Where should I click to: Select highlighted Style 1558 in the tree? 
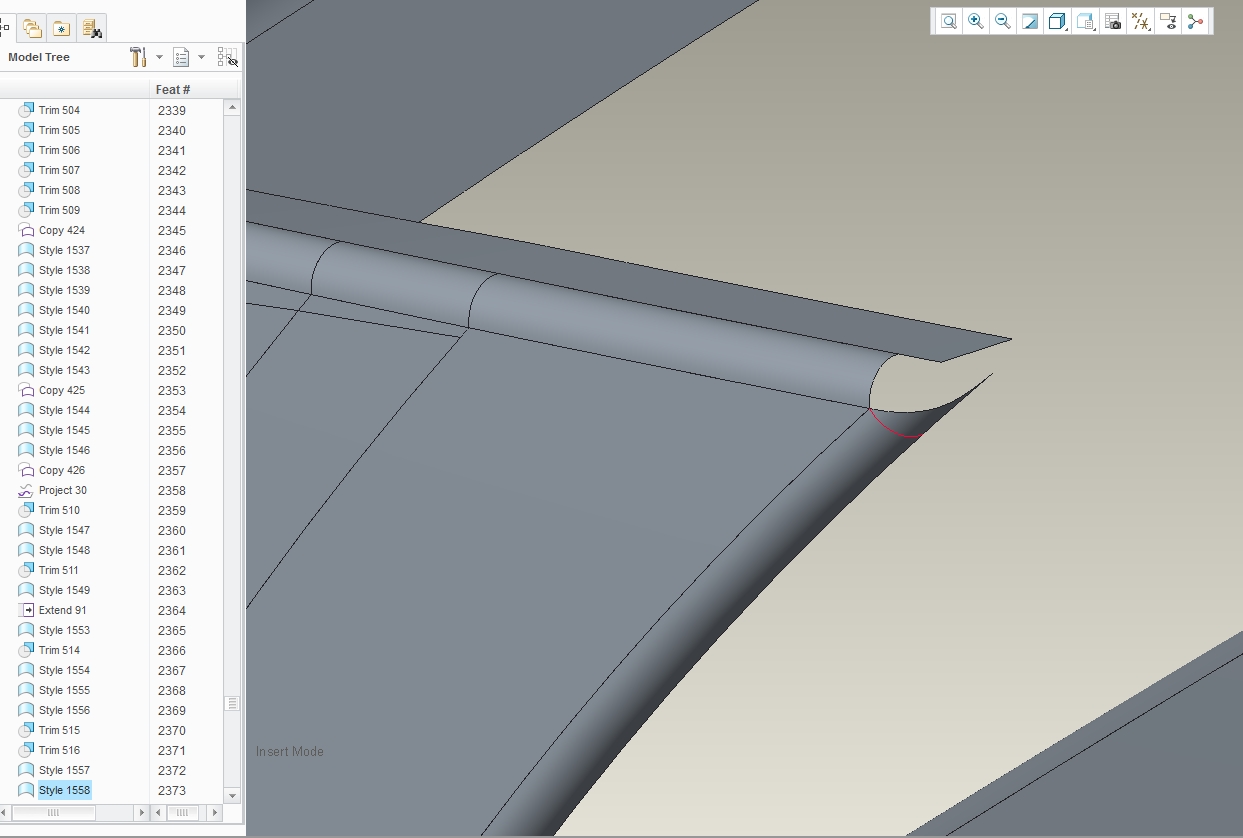[x=64, y=790]
